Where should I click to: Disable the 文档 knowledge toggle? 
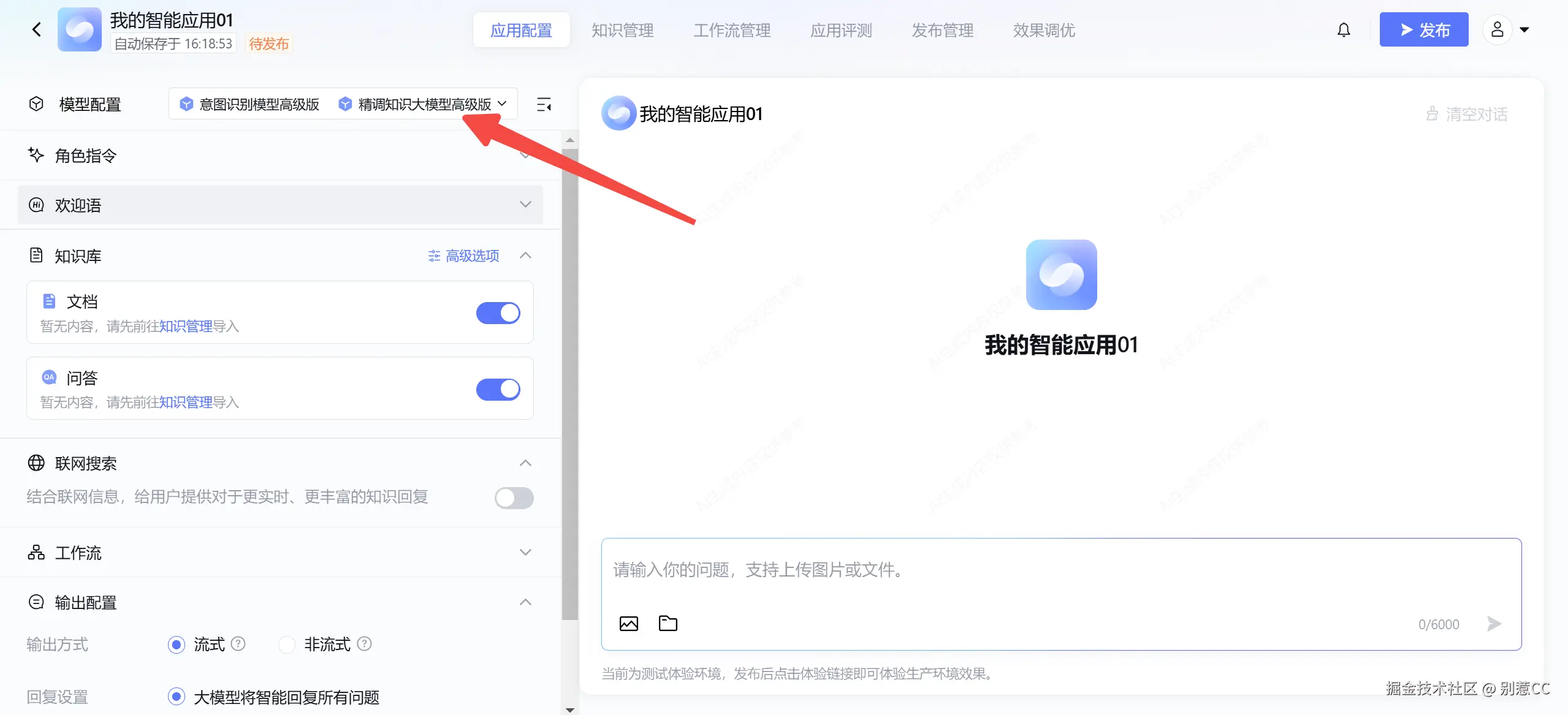click(x=498, y=313)
